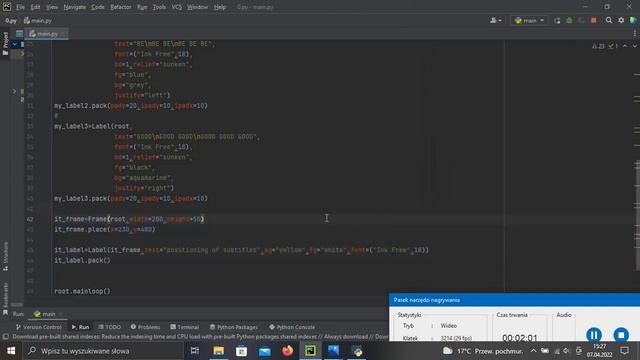Select the main.py editor tab
The width and height of the screenshot is (640, 360).
[47, 34]
